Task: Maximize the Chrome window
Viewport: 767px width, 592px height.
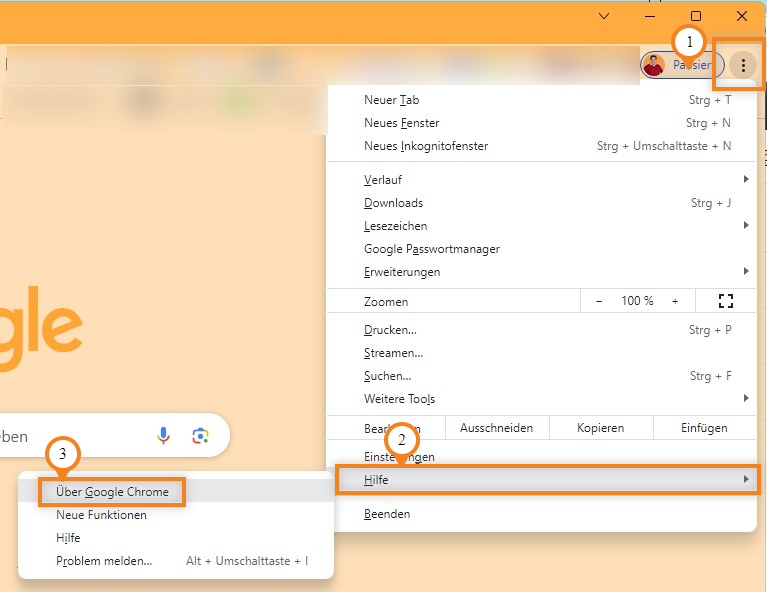Action: click(696, 16)
